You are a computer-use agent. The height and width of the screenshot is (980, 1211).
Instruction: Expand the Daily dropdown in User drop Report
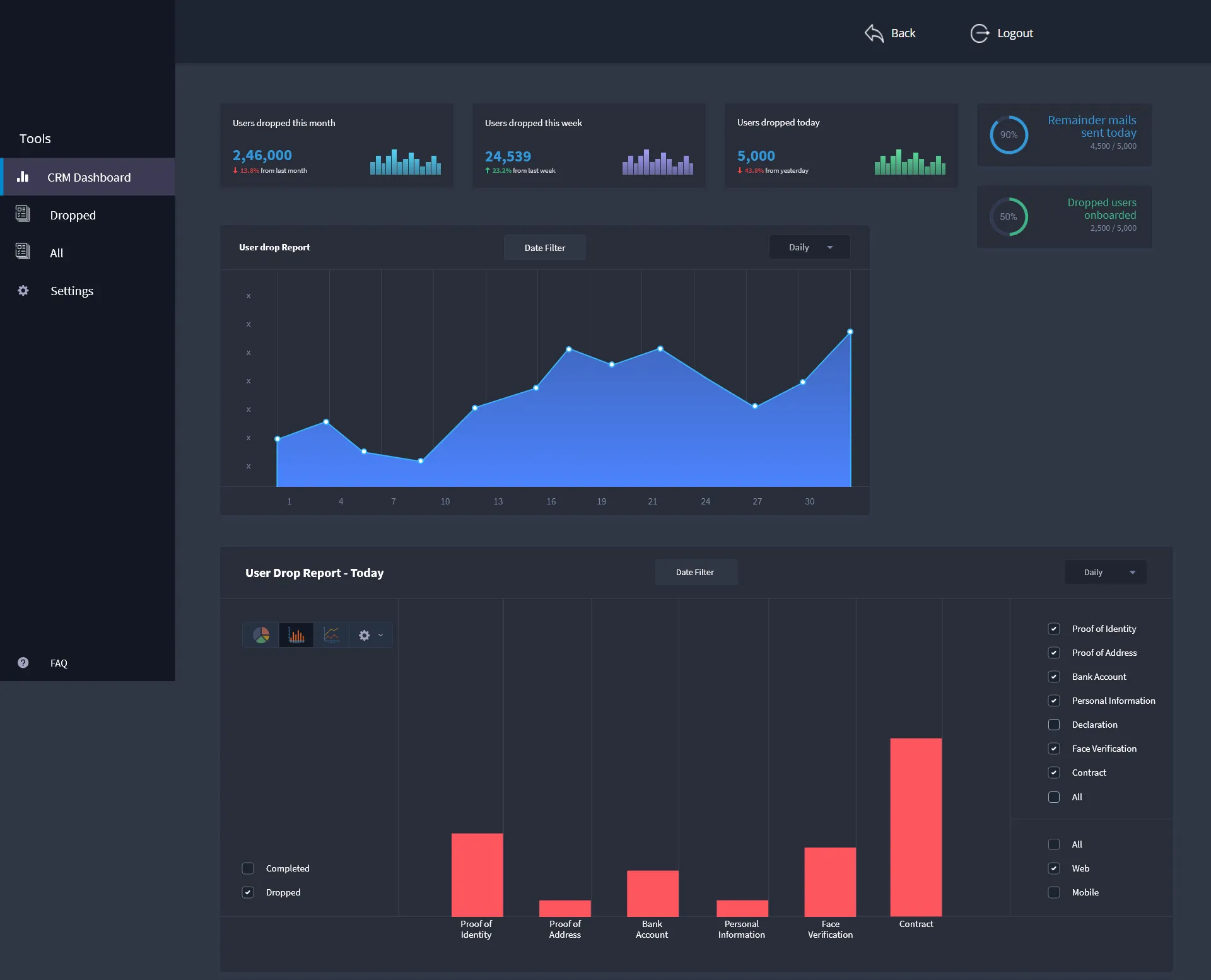pyautogui.click(x=809, y=247)
